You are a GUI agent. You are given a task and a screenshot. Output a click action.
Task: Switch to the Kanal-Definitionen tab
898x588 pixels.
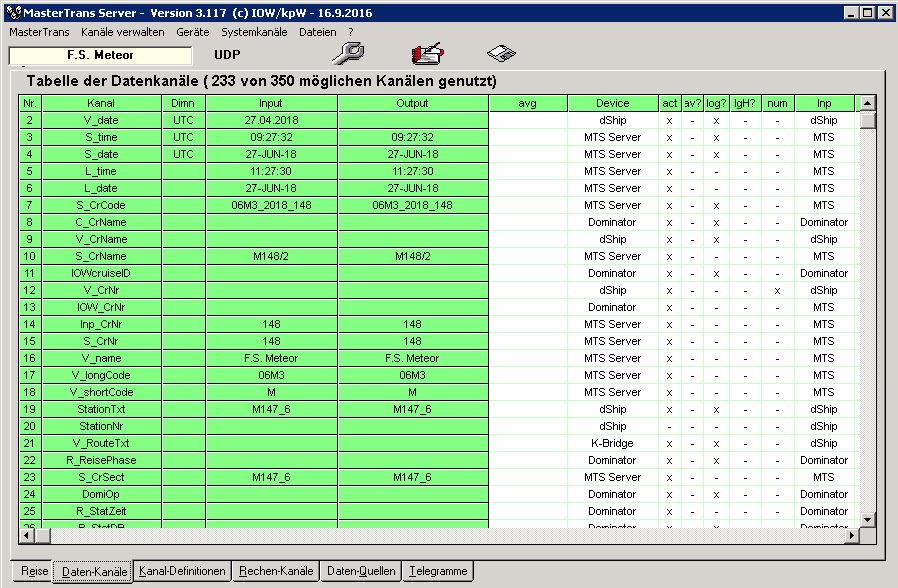(x=182, y=571)
